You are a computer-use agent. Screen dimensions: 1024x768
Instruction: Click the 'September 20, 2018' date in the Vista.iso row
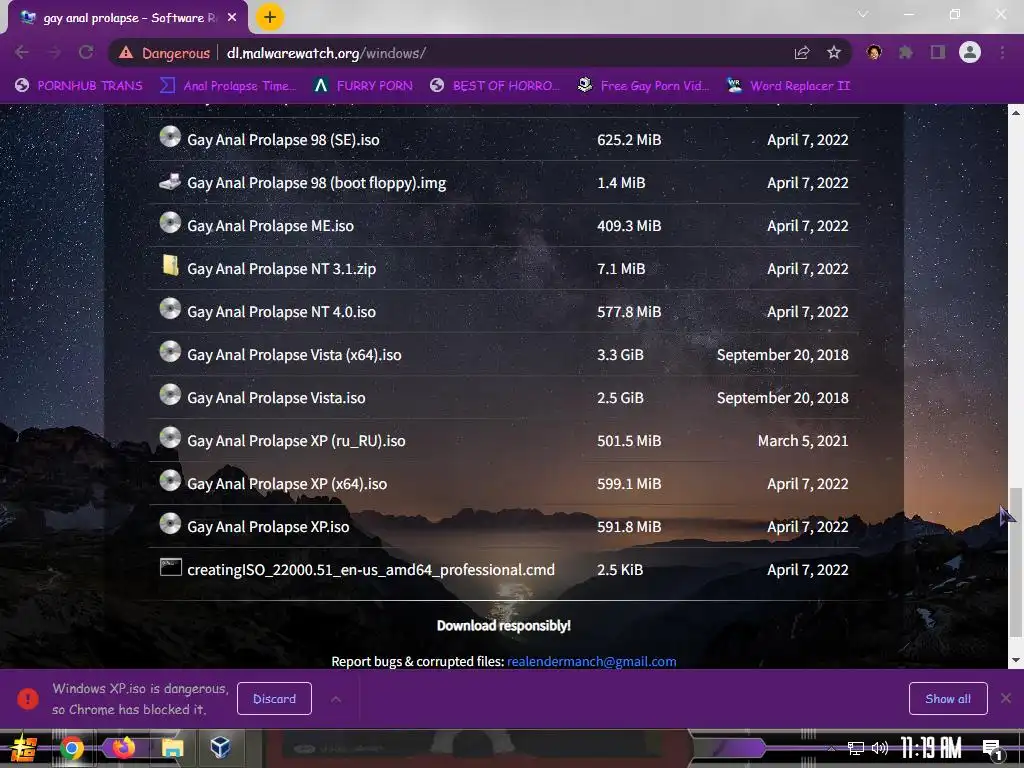[x=782, y=398]
